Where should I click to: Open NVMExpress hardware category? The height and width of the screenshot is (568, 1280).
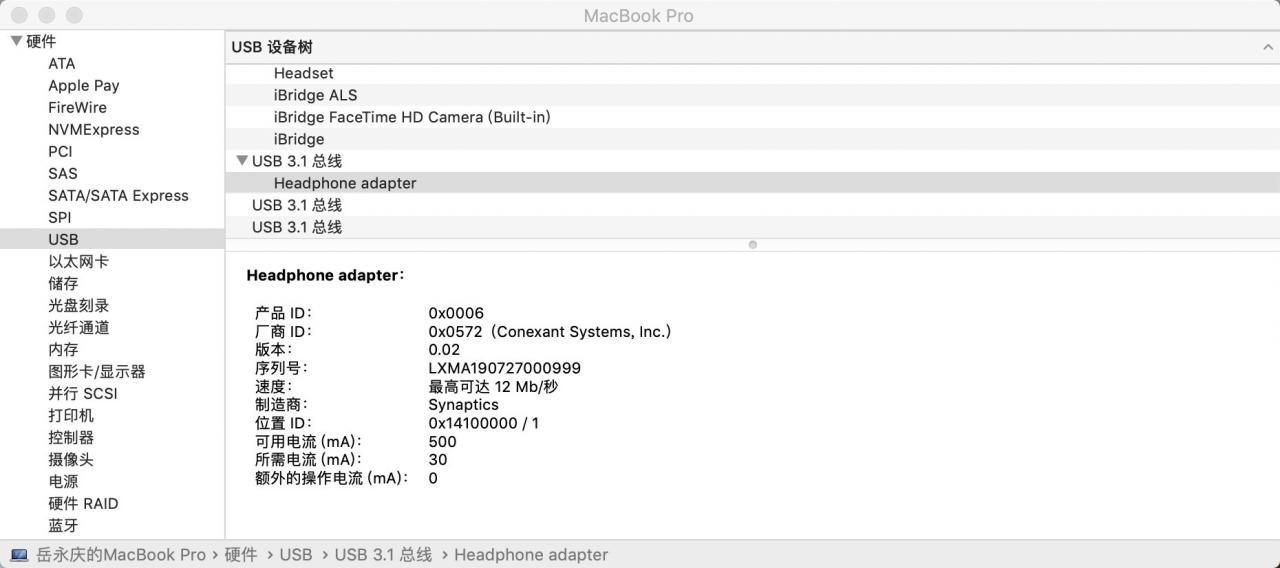[94, 129]
